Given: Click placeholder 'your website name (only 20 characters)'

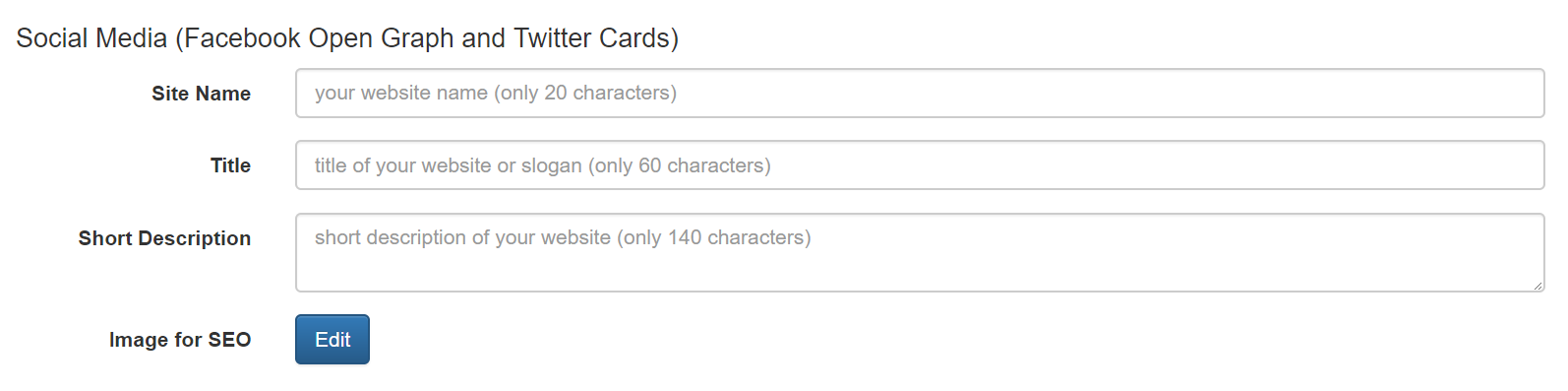Looking at the screenshot, I should coord(496,93).
